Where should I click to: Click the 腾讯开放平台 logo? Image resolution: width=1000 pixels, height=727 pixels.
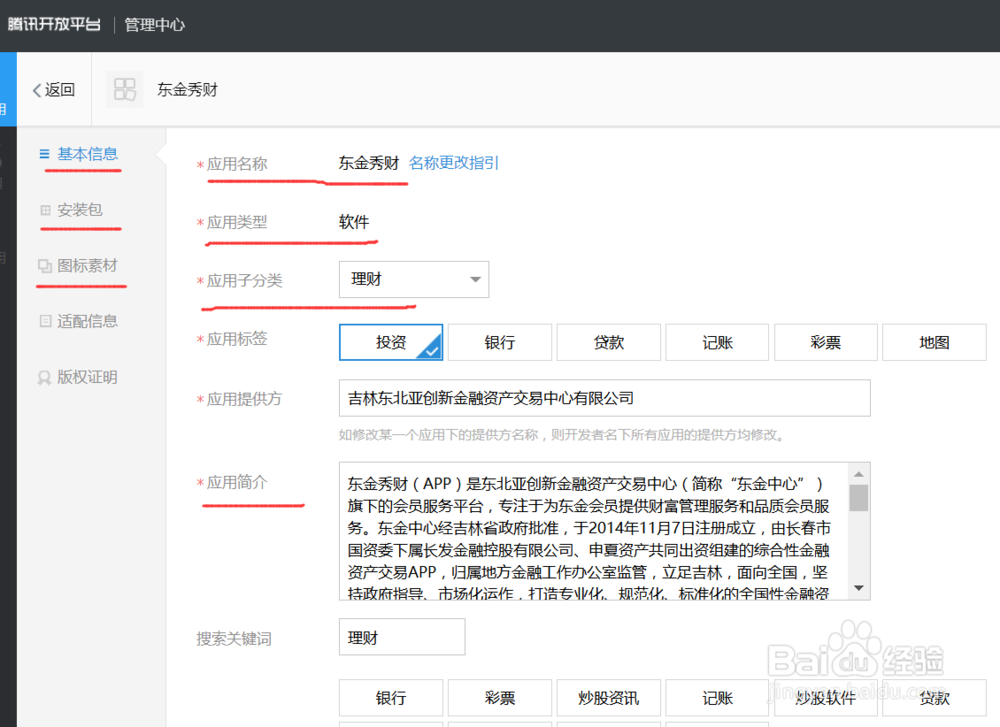pos(54,24)
